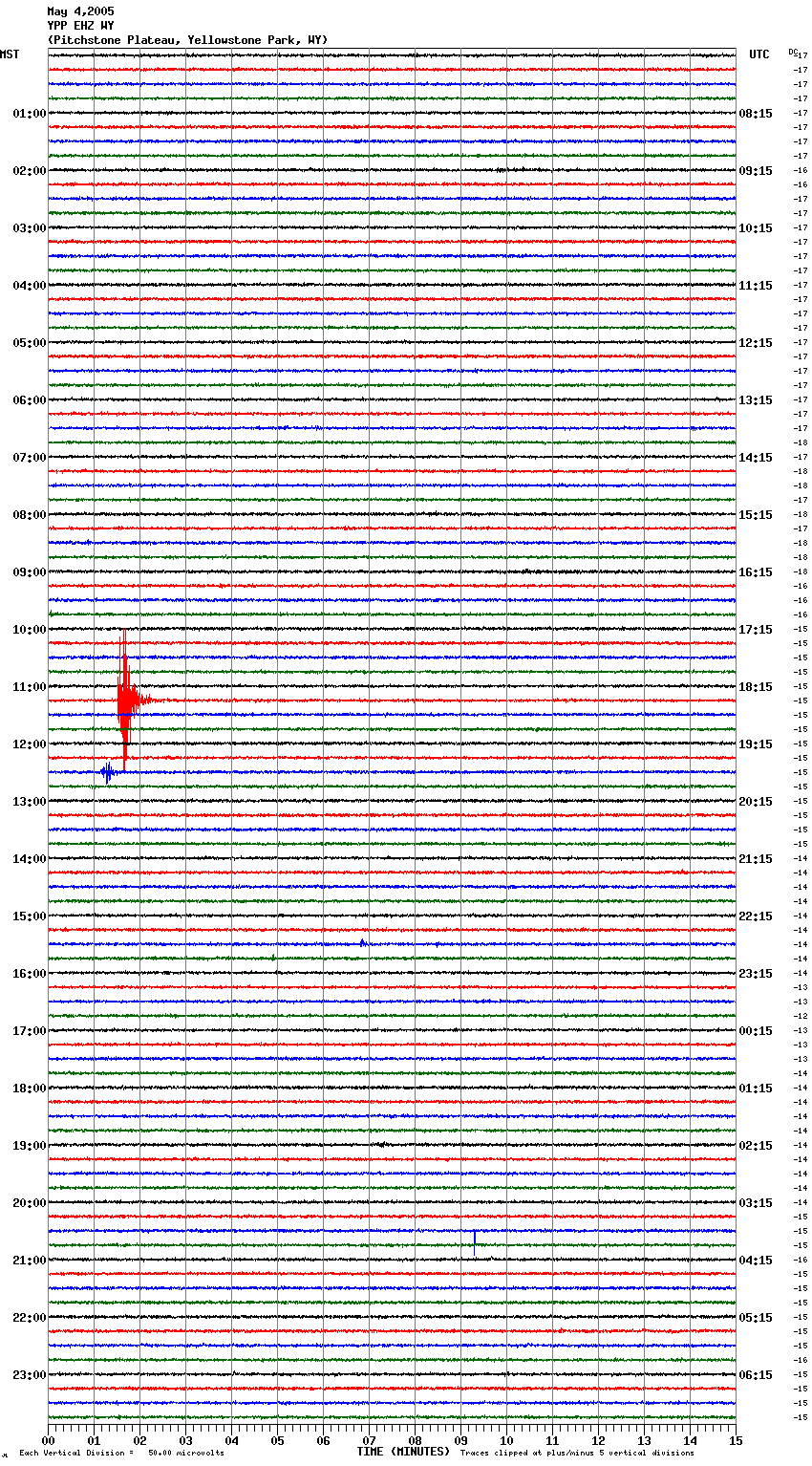Select the 01:00 MST time label
Viewport: 812px width, 1466px height.
point(30,114)
